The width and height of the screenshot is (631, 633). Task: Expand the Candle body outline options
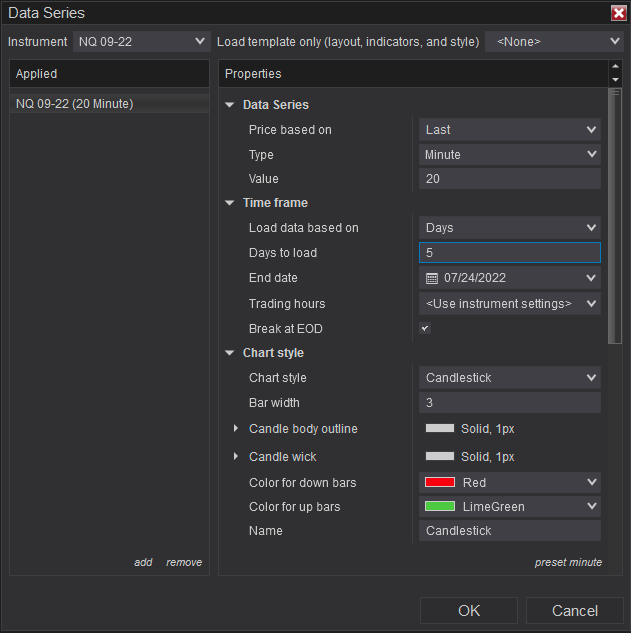236,429
